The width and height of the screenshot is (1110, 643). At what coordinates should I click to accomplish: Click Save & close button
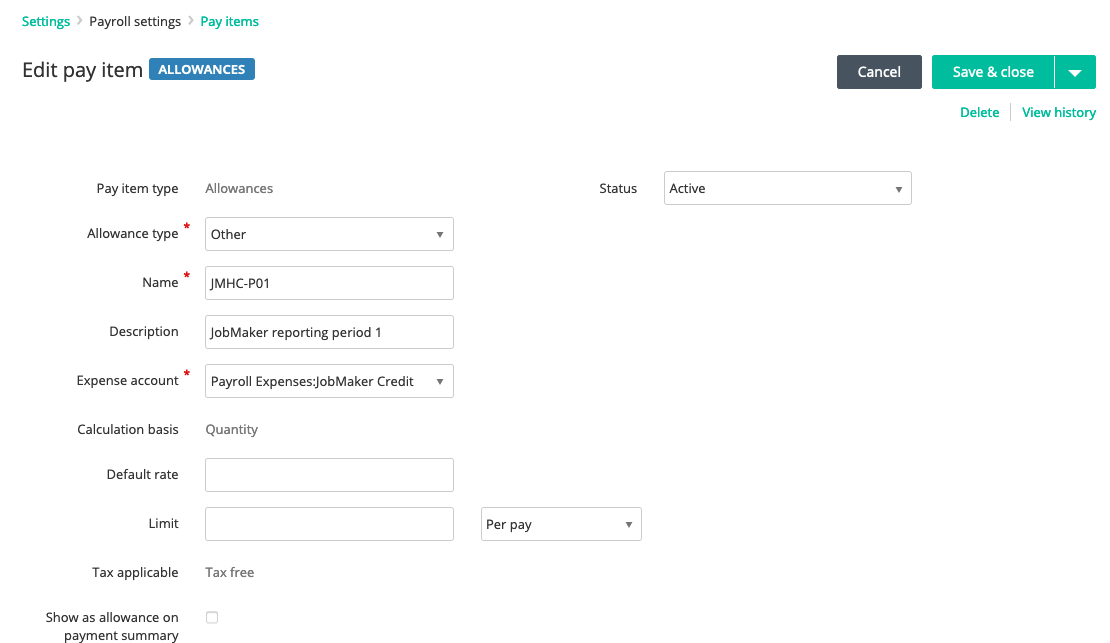(993, 72)
